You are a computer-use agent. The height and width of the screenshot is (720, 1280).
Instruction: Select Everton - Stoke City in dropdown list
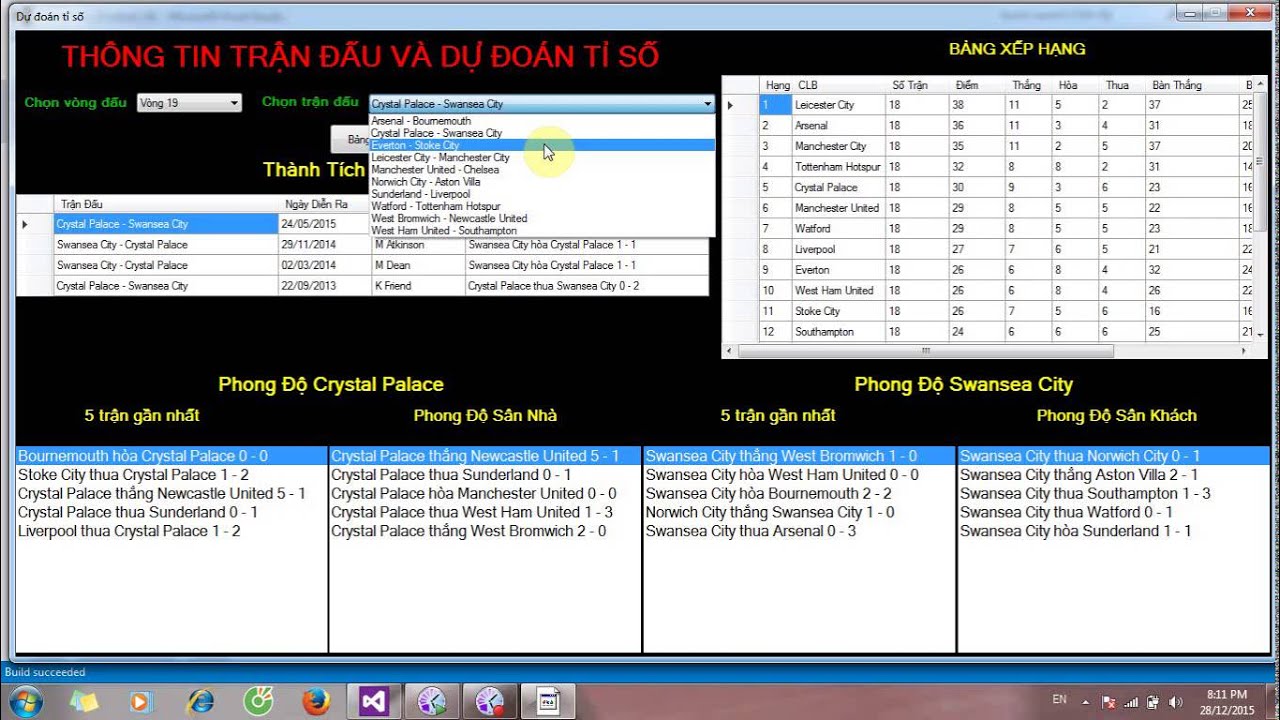pyautogui.click(x=542, y=145)
